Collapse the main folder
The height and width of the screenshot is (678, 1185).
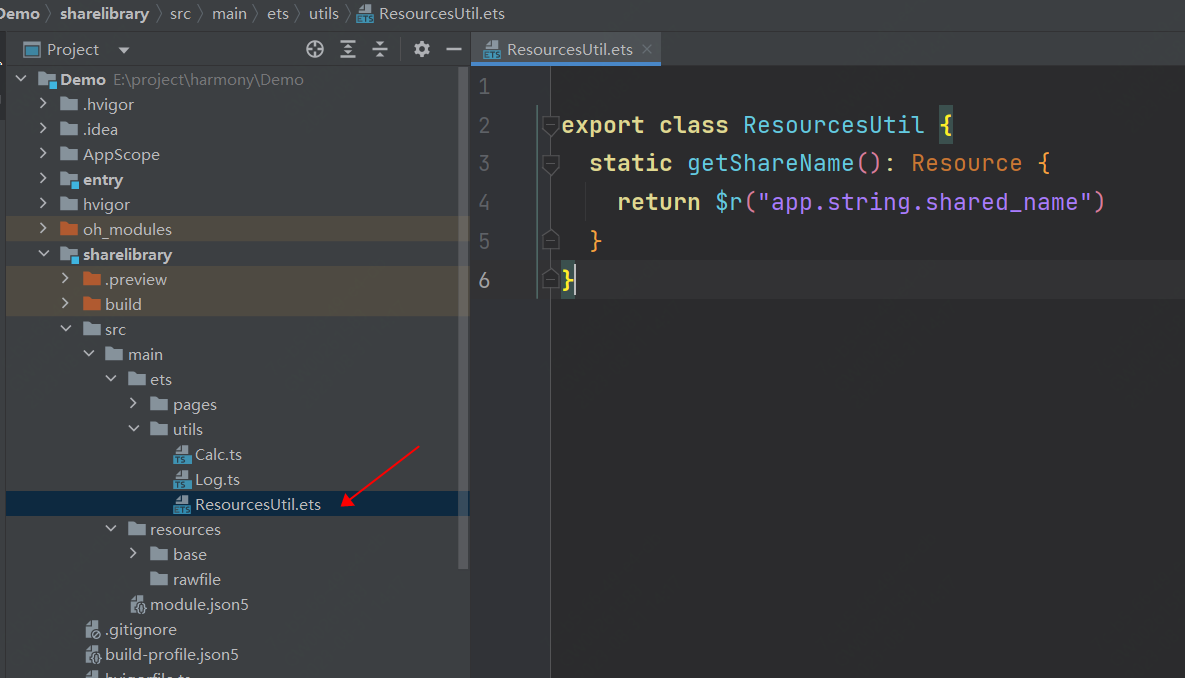click(x=89, y=354)
